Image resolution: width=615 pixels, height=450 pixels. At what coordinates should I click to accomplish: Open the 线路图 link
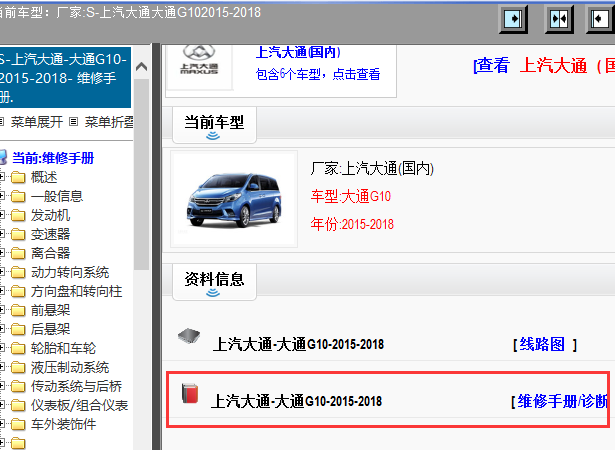click(x=542, y=344)
